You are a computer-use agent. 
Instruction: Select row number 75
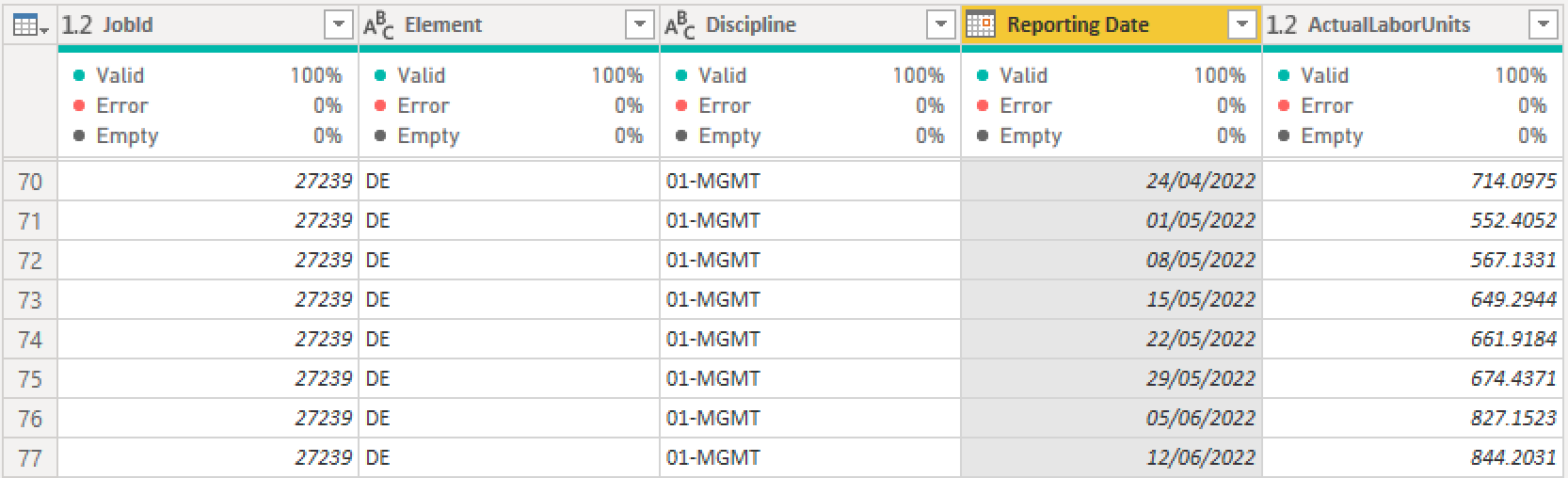[30, 378]
